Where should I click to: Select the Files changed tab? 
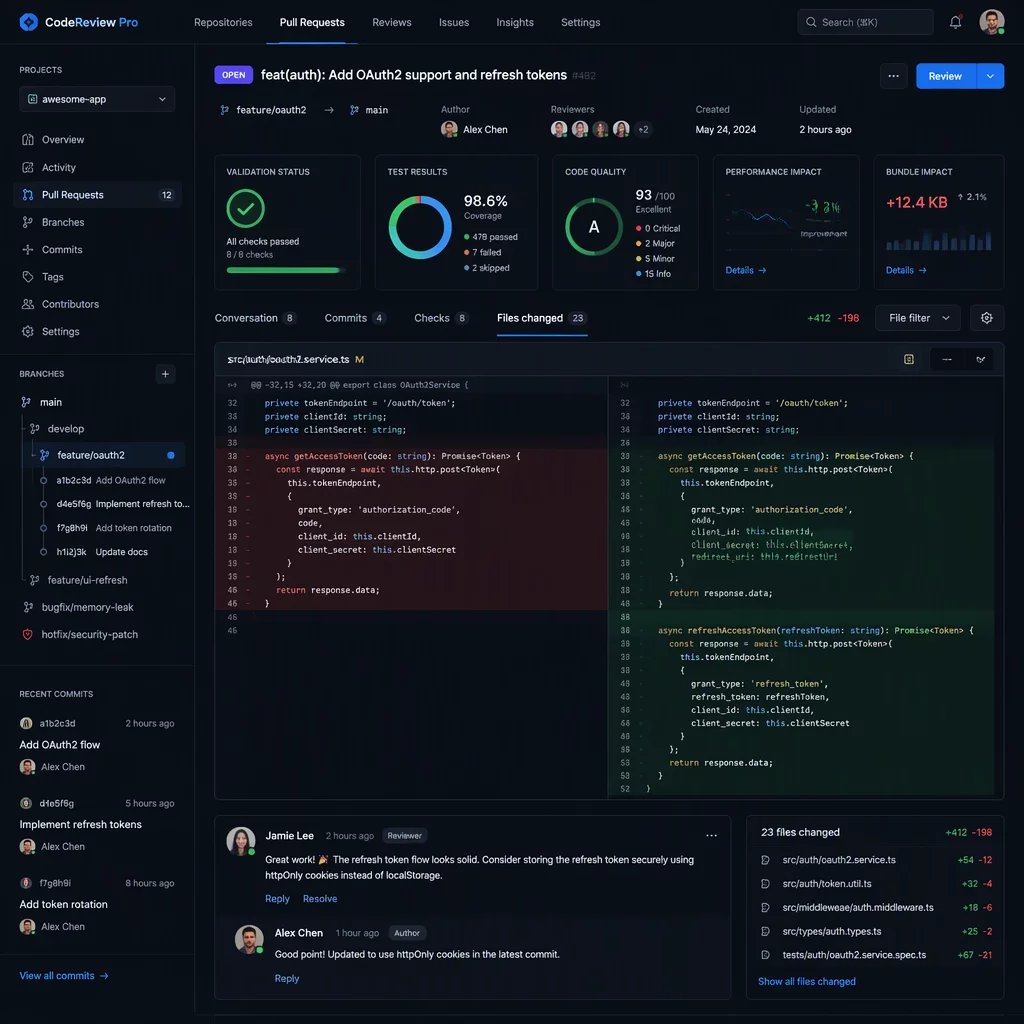(541, 318)
